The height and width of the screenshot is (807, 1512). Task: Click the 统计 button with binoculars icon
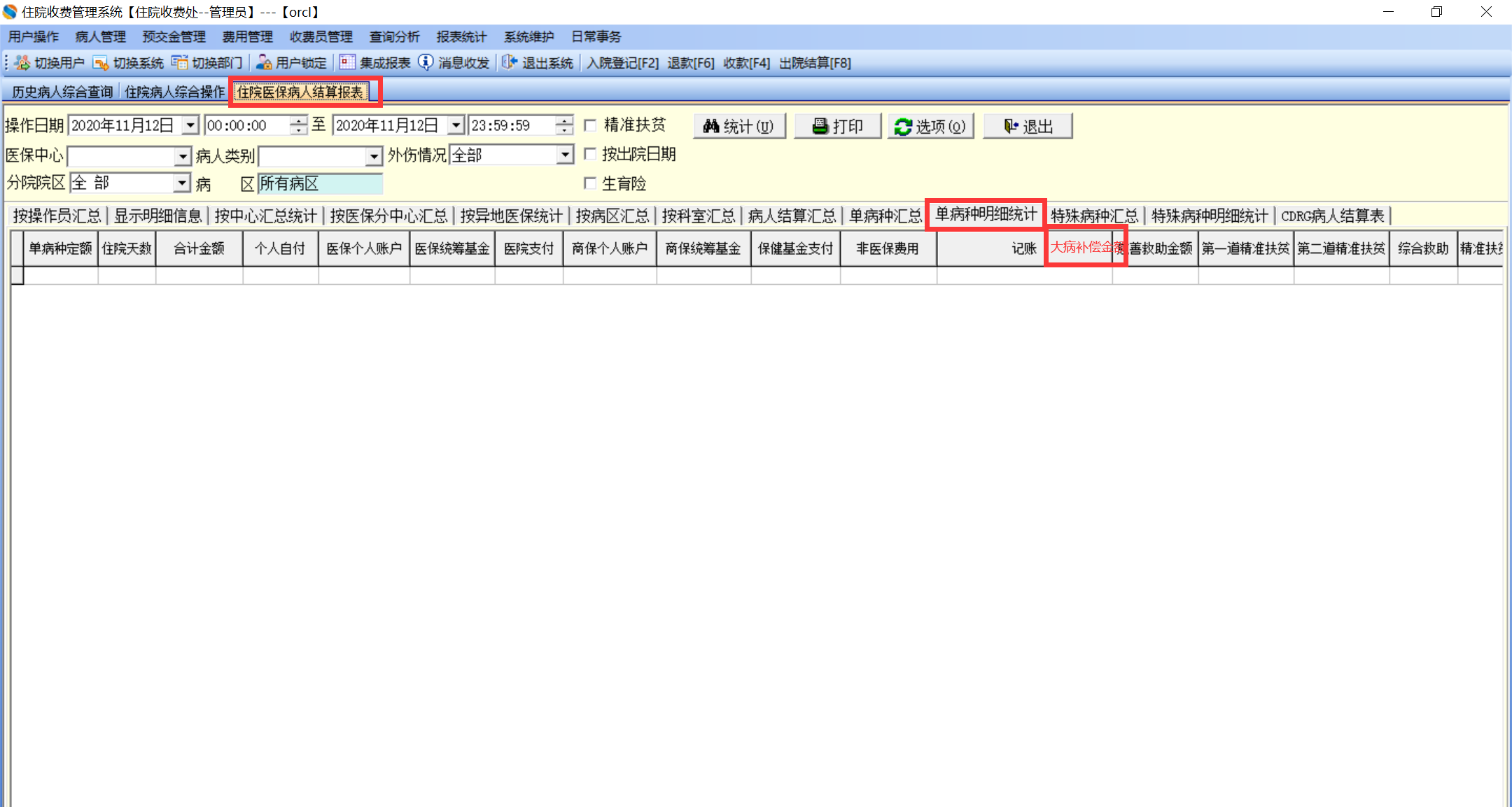coord(739,126)
